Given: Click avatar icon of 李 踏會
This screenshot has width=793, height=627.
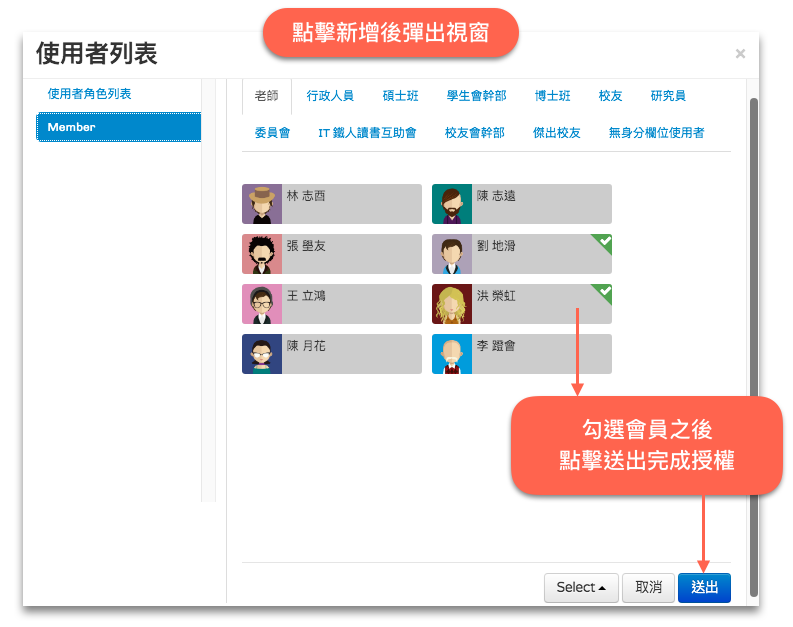Looking at the screenshot, I should (x=452, y=354).
